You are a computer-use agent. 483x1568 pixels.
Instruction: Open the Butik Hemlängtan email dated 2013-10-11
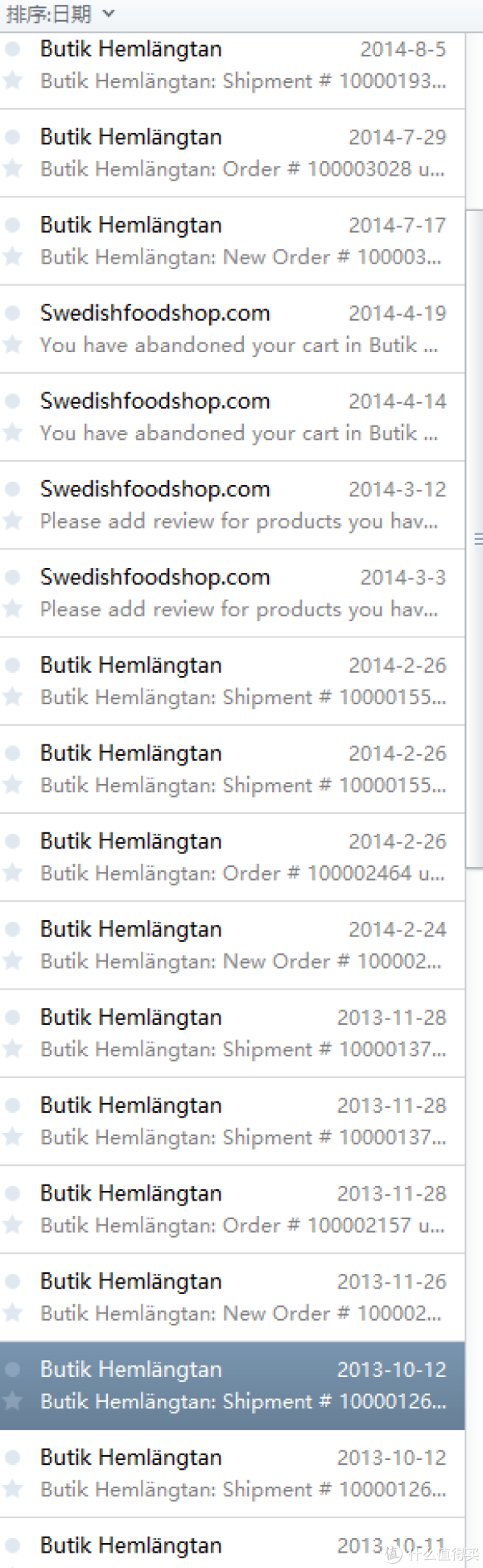coord(233,1543)
